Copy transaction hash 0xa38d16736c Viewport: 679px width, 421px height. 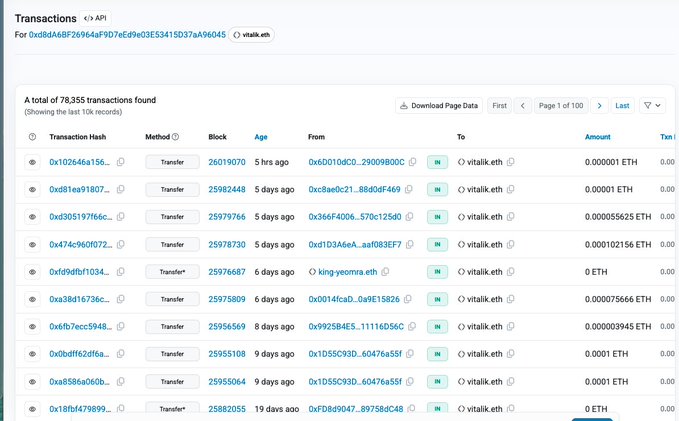pyautogui.click(x=121, y=299)
